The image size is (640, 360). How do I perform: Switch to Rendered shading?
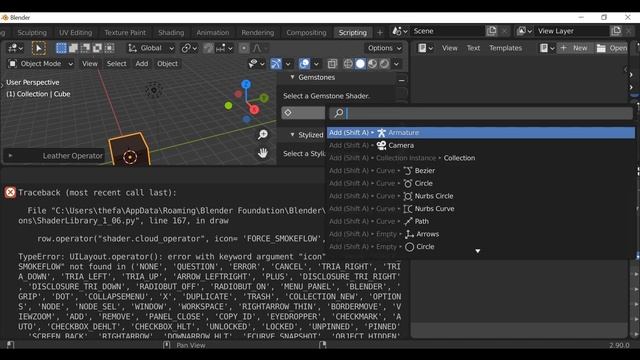pyautogui.click(x=384, y=64)
